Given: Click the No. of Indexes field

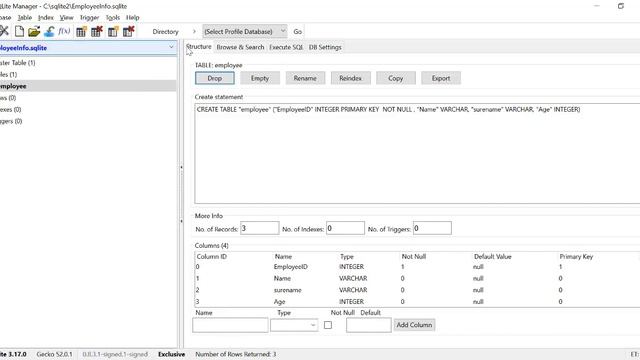Looking at the screenshot, I should point(345,228).
